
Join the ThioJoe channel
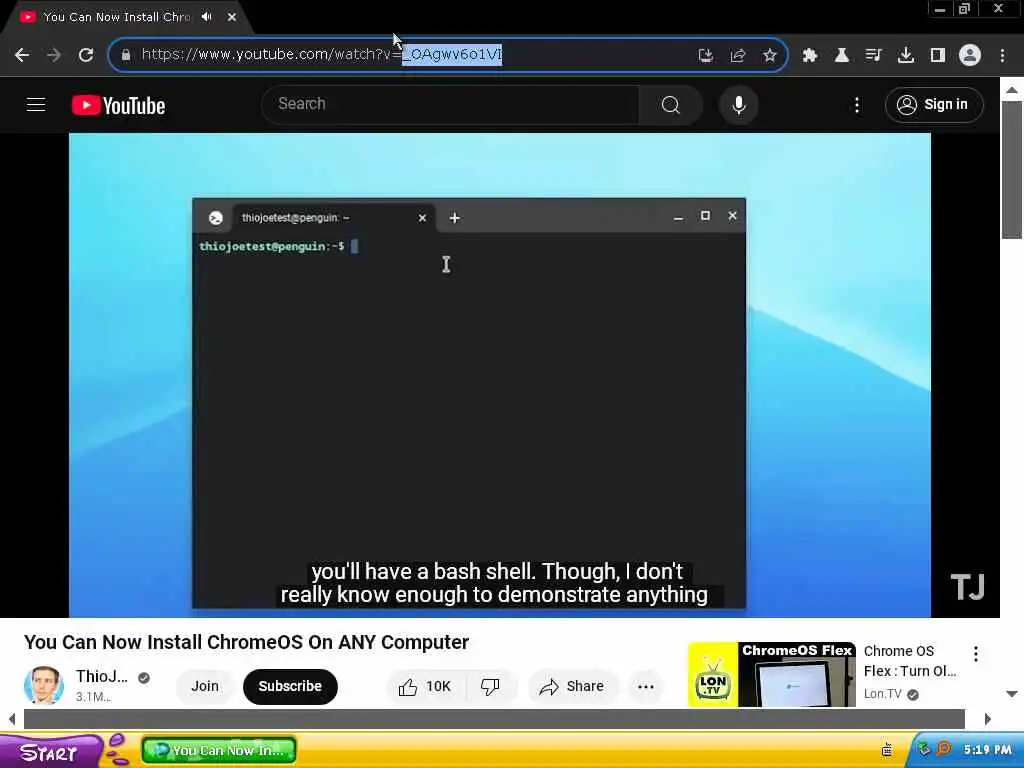click(x=205, y=686)
